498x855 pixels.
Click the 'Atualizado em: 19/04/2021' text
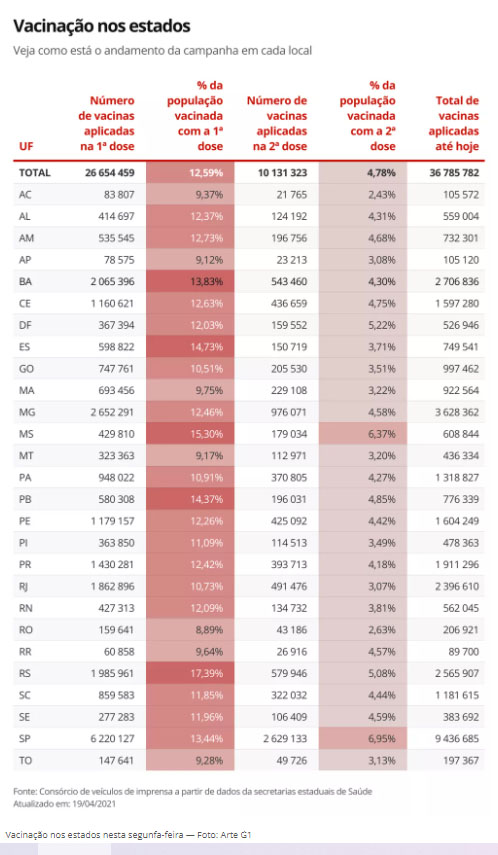pos(64,804)
